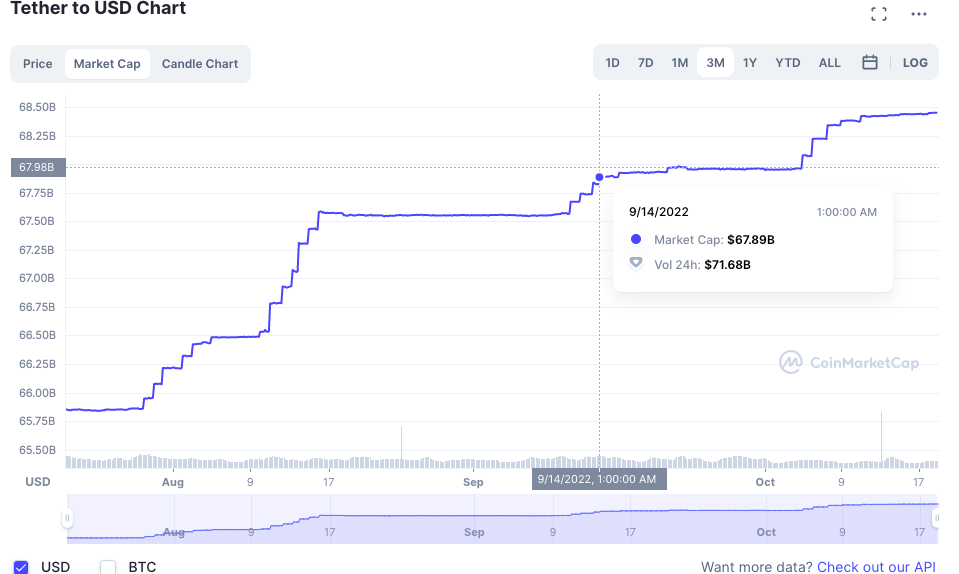Switch to the Price tab

(37, 64)
